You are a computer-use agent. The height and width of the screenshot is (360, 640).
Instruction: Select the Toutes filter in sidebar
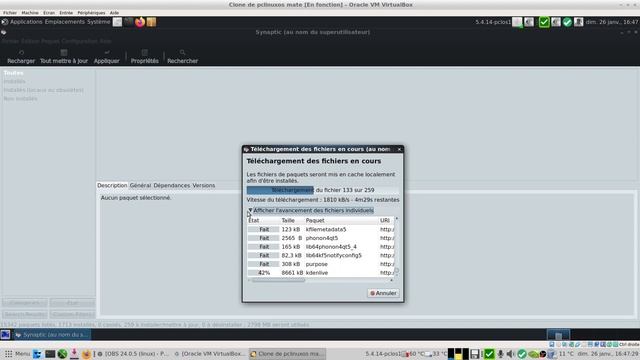(13, 73)
